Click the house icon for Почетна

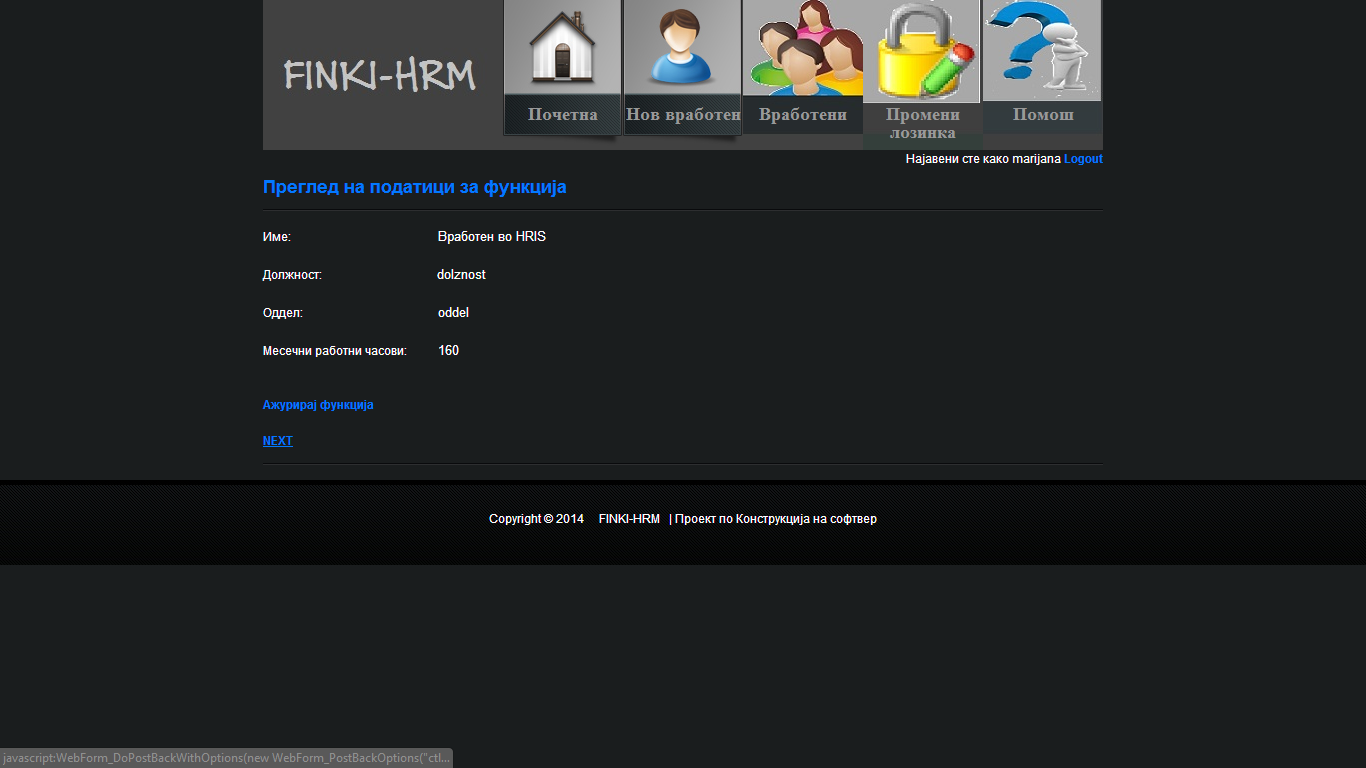[562, 47]
